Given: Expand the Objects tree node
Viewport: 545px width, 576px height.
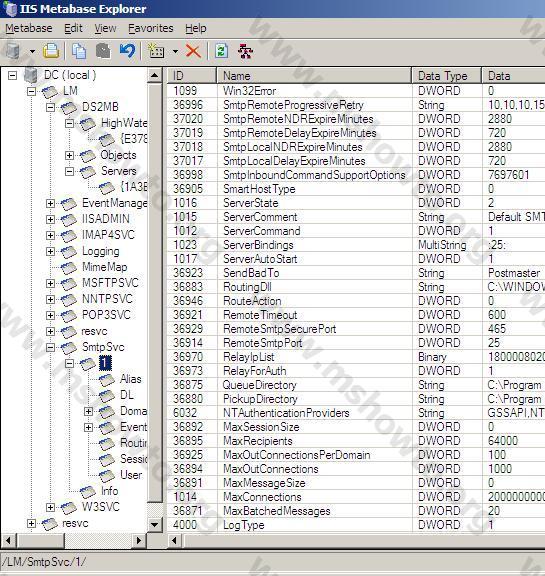Looking at the screenshot, I should pos(69,155).
